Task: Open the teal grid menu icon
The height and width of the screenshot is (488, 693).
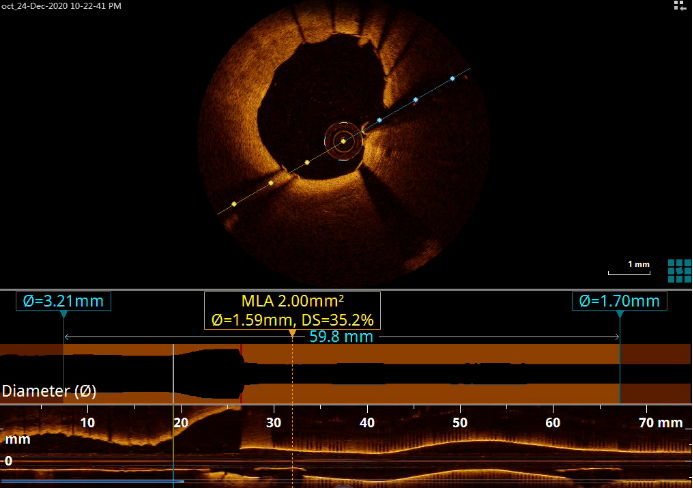Action: [679, 271]
